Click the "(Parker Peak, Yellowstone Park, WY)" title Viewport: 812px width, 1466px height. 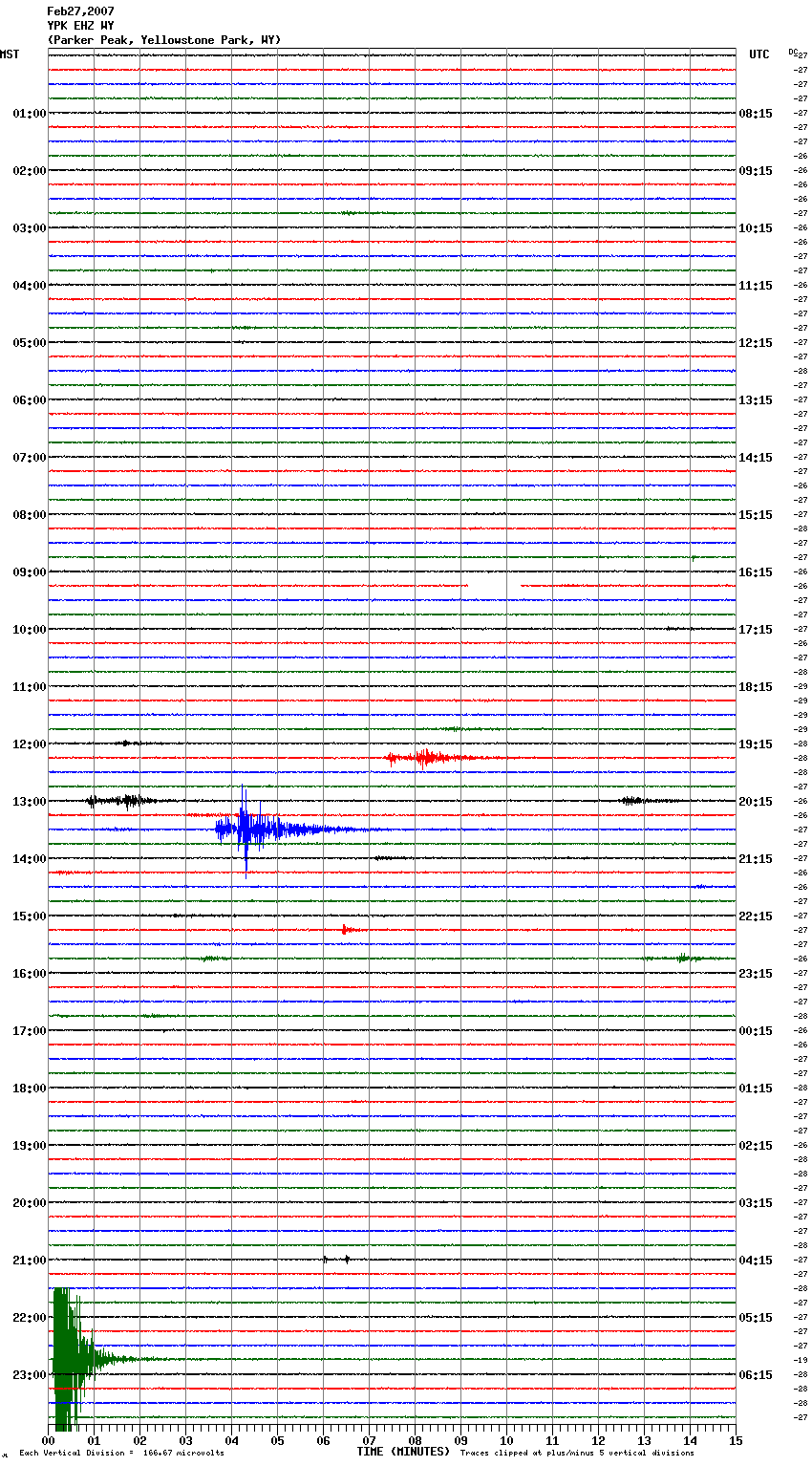pos(164,40)
